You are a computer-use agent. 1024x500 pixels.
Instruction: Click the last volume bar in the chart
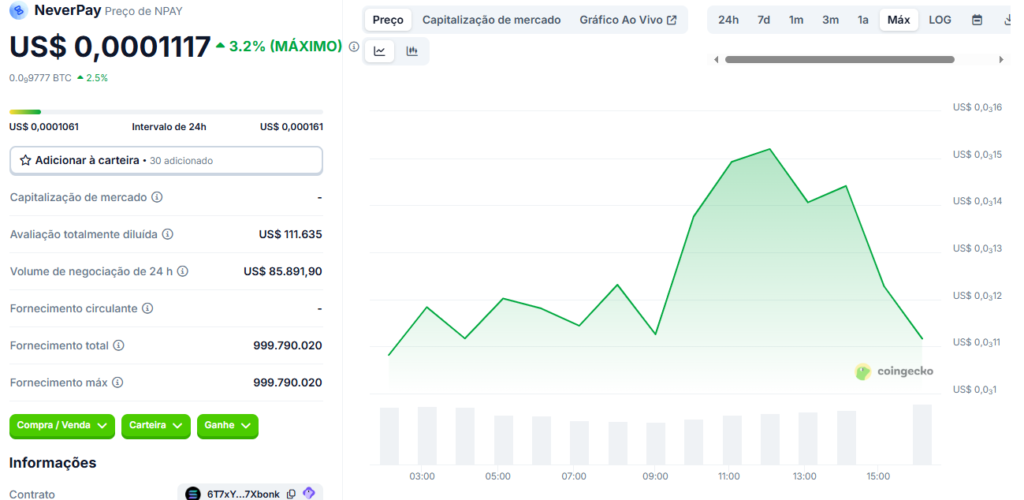[922, 434]
